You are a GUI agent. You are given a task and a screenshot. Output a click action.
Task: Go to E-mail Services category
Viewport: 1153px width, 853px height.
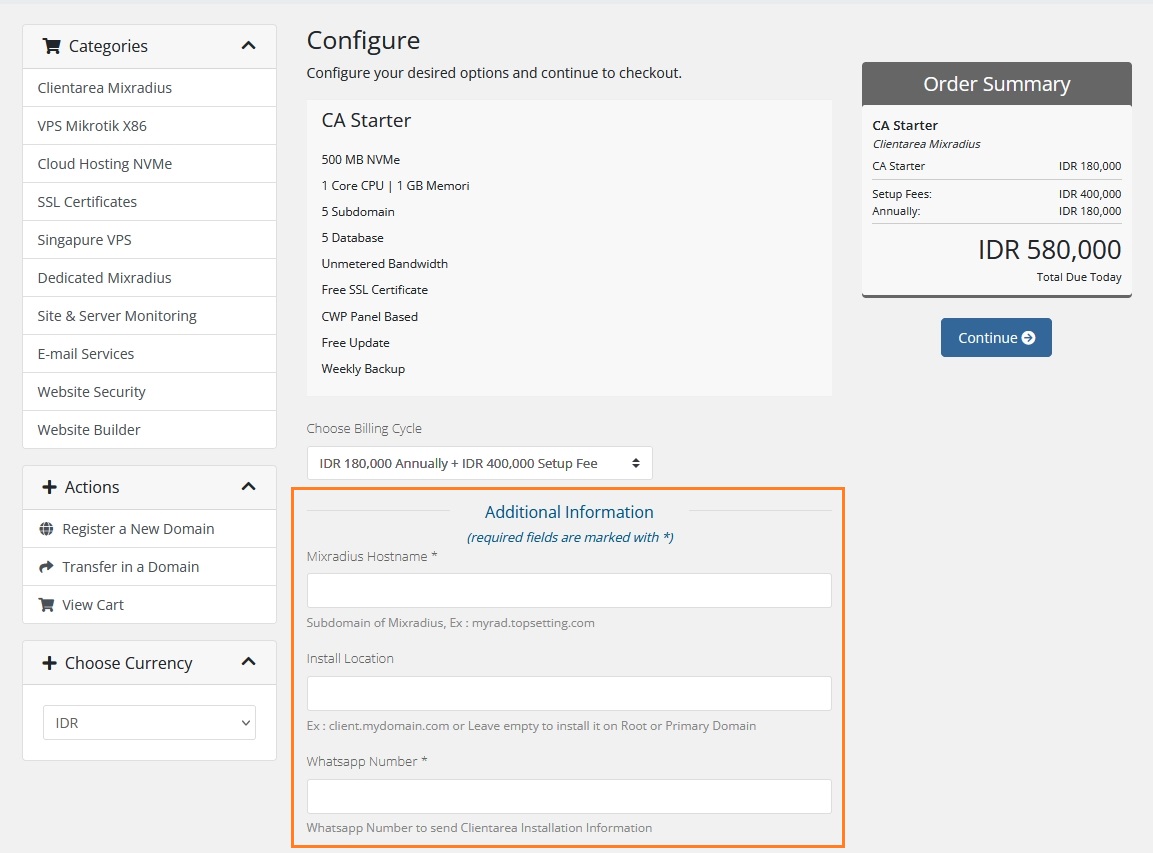pos(149,354)
